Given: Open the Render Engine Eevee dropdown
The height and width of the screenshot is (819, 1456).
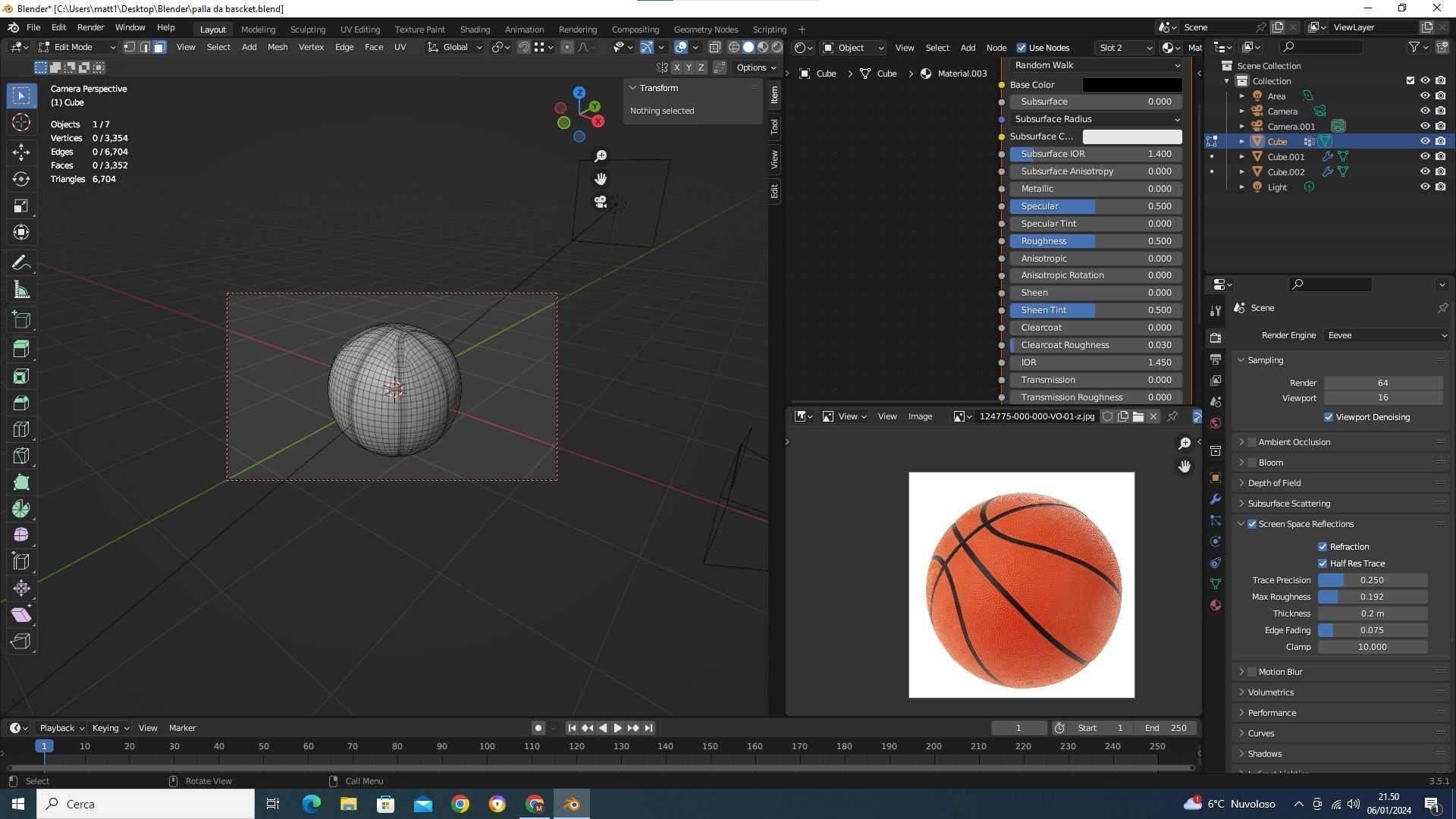Looking at the screenshot, I should pyautogui.click(x=1386, y=335).
